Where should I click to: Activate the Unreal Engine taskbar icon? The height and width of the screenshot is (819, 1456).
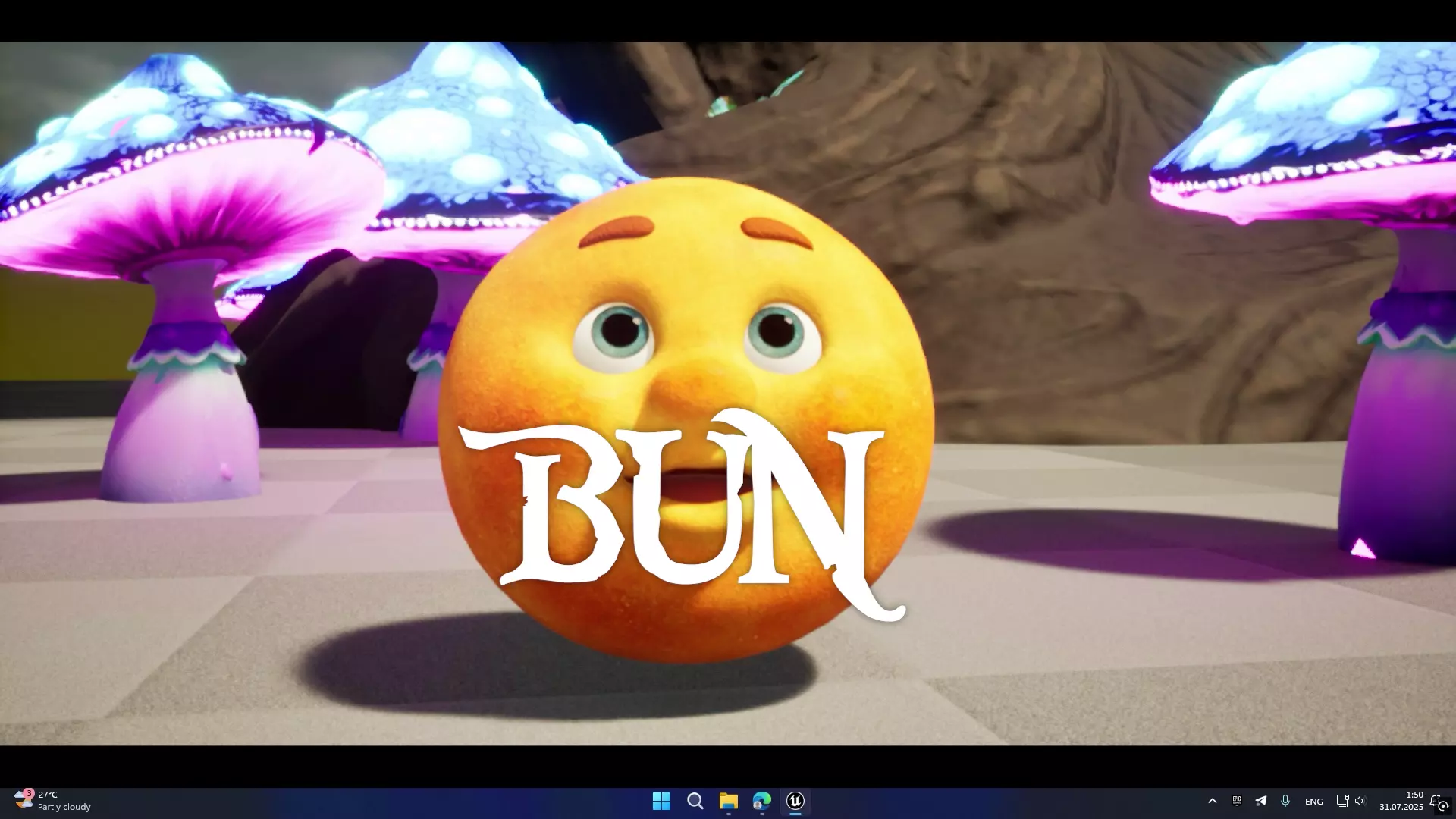(795, 801)
